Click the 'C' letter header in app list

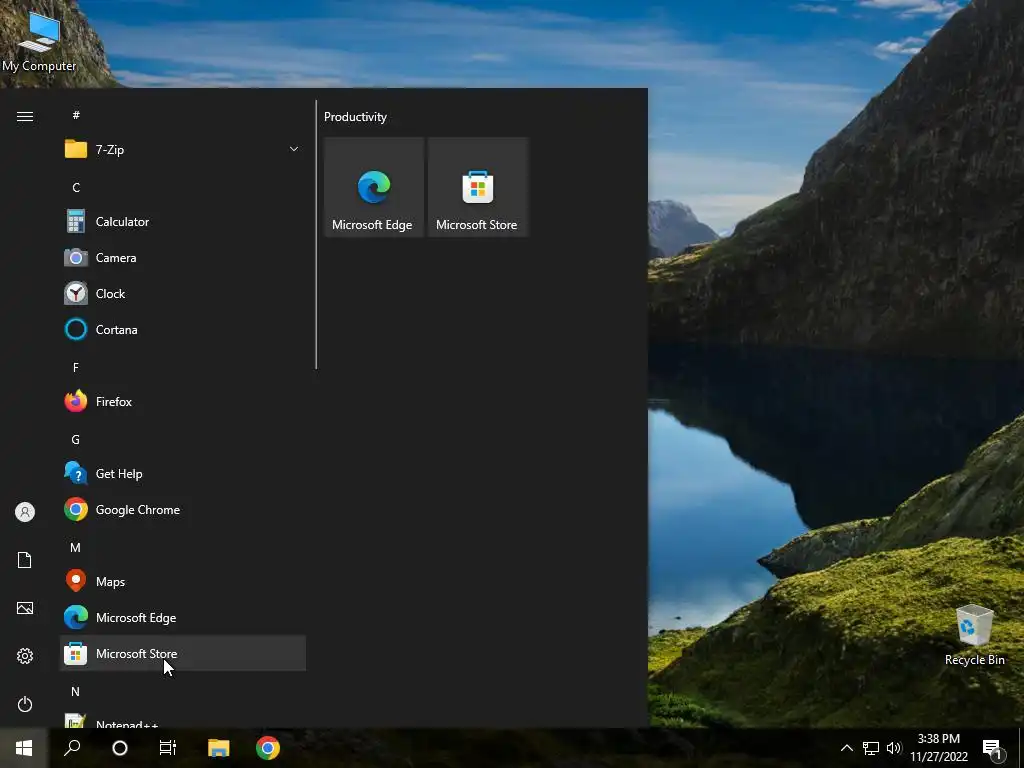pyautogui.click(x=76, y=187)
